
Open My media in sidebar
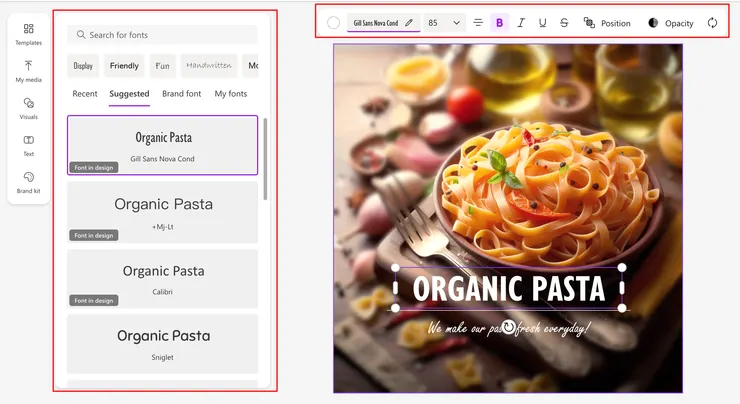pyautogui.click(x=28, y=71)
